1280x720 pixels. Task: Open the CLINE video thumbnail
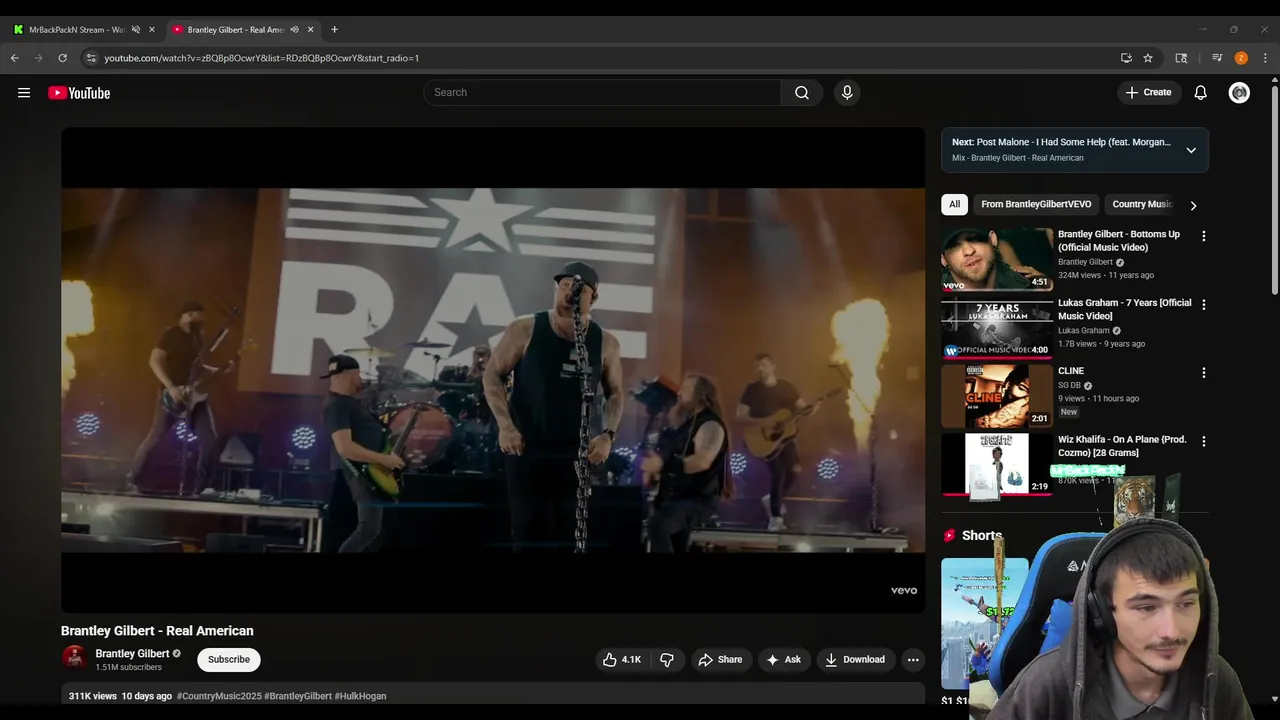pos(997,396)
